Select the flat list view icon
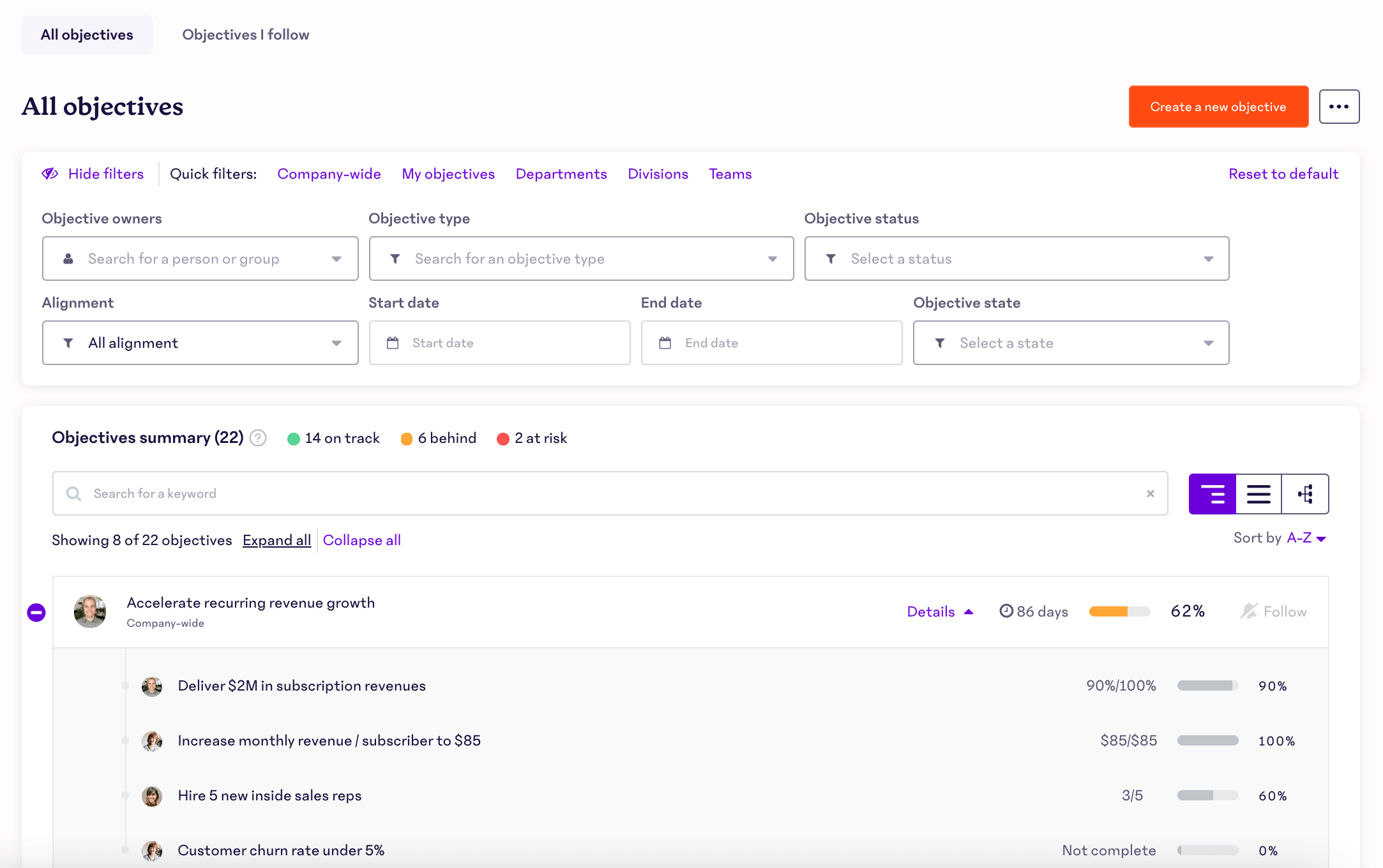The image size is (1383, 868). tap(1259, 493)
